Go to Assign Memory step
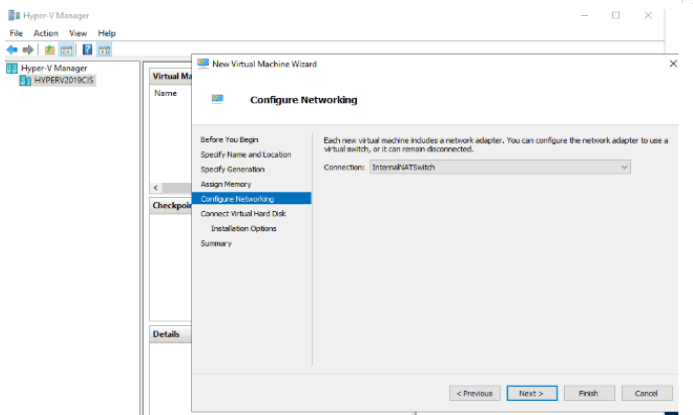693x415 pixels. 226,184
